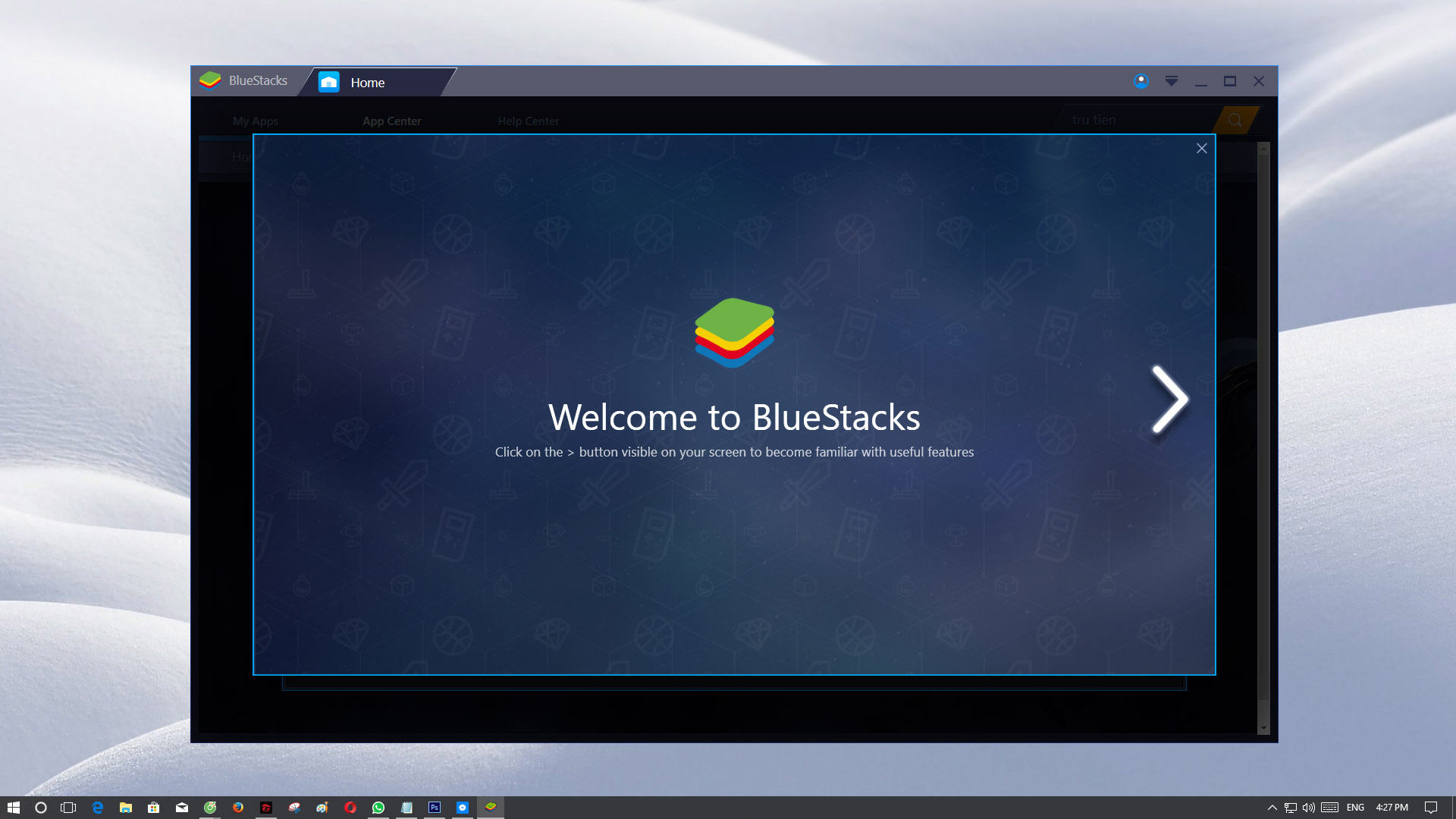Viewport: 1456px width, 819px height.
Task: Open Opera browser from taskbar
Action: pyautogui.click(x=350, y=808)
